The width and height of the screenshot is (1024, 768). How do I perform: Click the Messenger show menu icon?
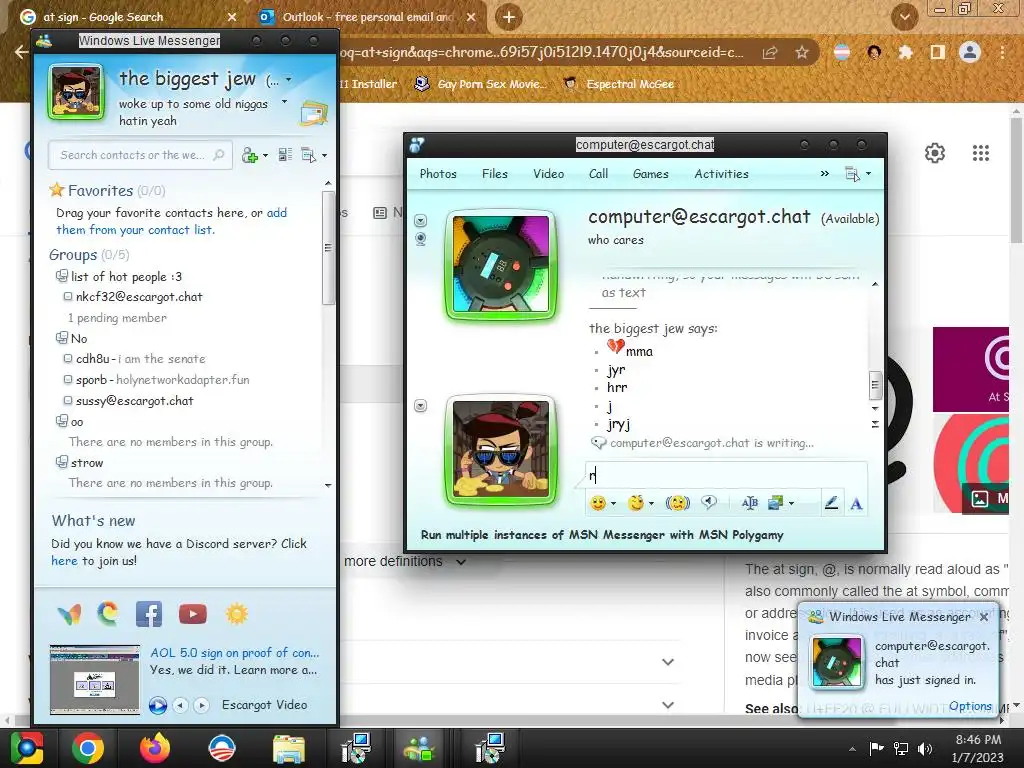309,155
